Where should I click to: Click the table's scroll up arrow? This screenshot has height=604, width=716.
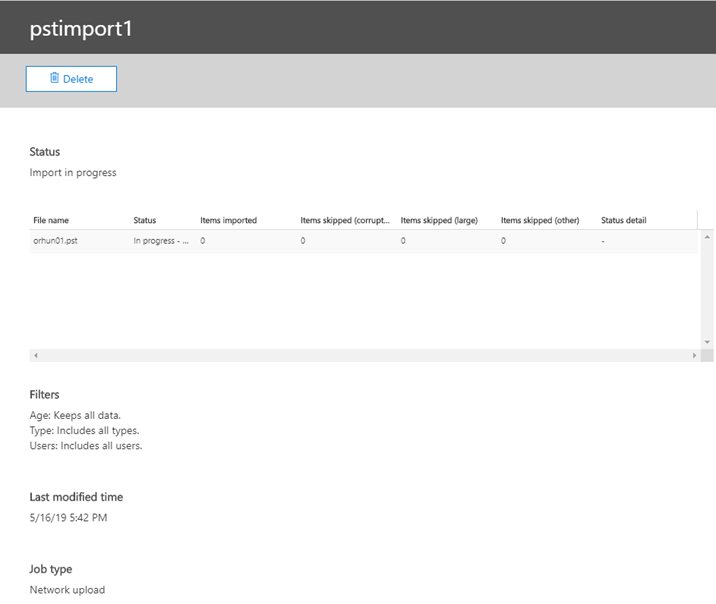[x=707, y=237]
